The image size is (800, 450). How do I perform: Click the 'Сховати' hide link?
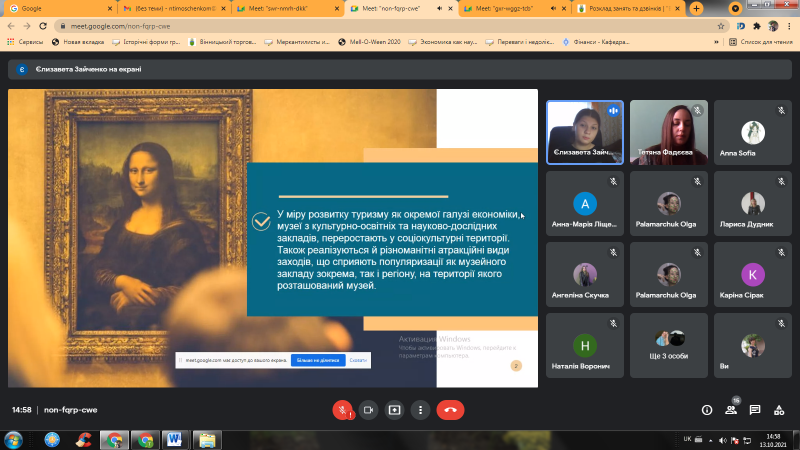[x=358, y=360]
